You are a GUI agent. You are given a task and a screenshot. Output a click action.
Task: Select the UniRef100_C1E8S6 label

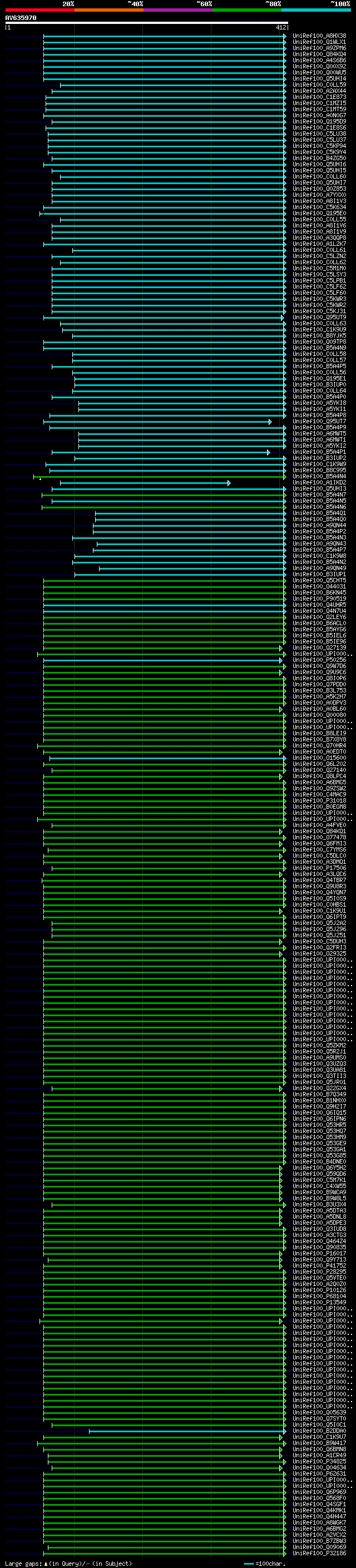[319, 128]
